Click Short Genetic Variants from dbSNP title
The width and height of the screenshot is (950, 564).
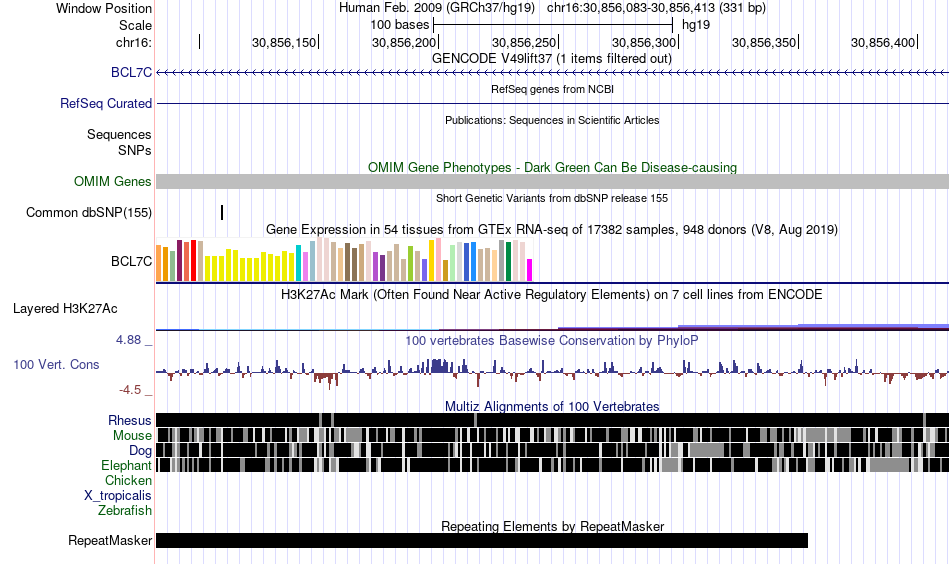(552, 198)
